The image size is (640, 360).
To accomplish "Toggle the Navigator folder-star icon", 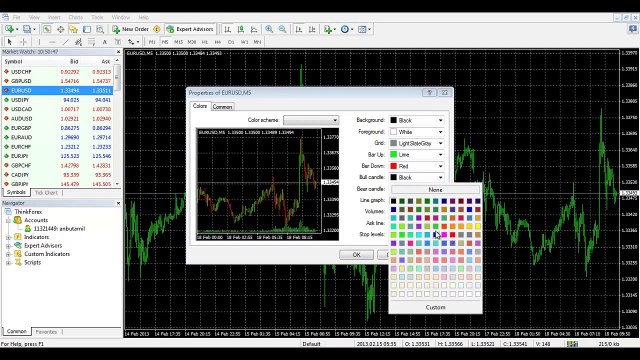I will click(73, 29).
